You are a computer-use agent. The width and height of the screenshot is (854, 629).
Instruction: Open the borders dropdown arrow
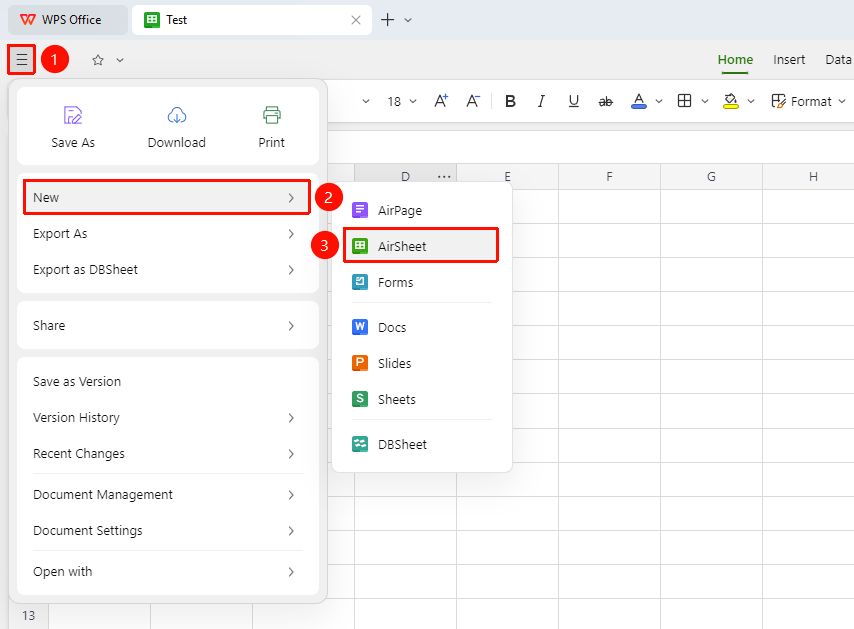(x=705, y=101)
